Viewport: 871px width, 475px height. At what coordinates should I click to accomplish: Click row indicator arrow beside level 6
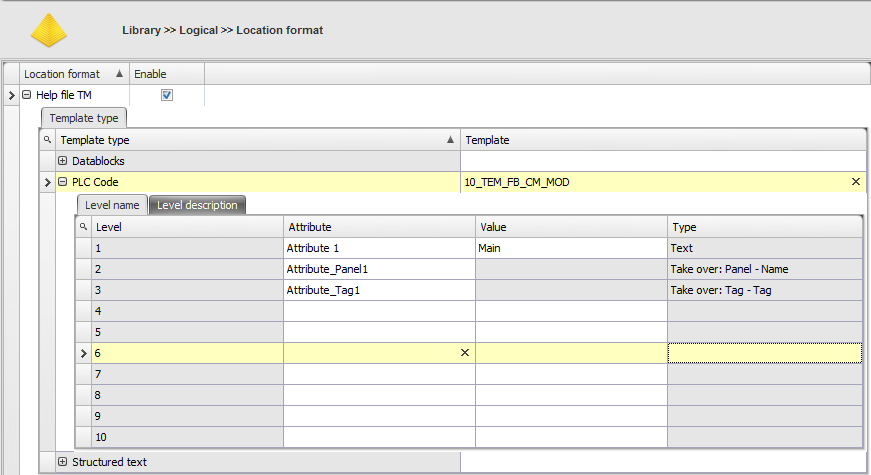(x=83, y=353)
